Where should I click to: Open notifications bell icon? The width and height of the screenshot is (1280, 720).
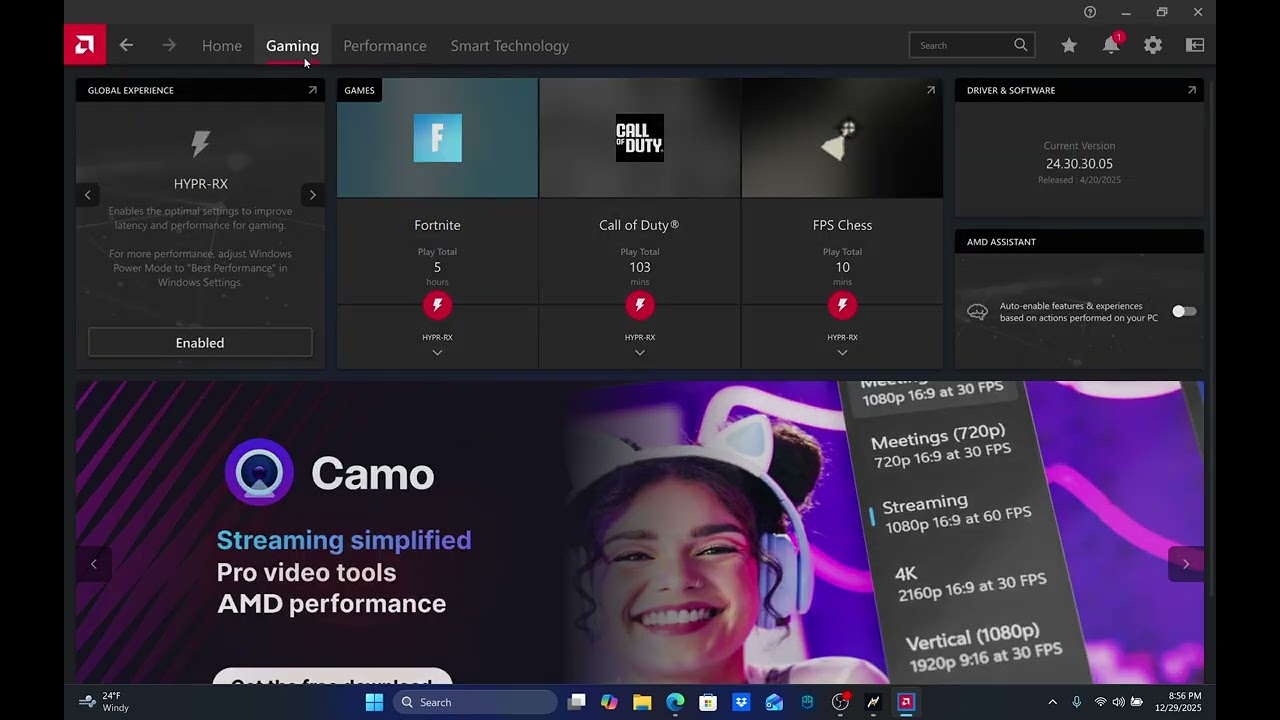1111,45
